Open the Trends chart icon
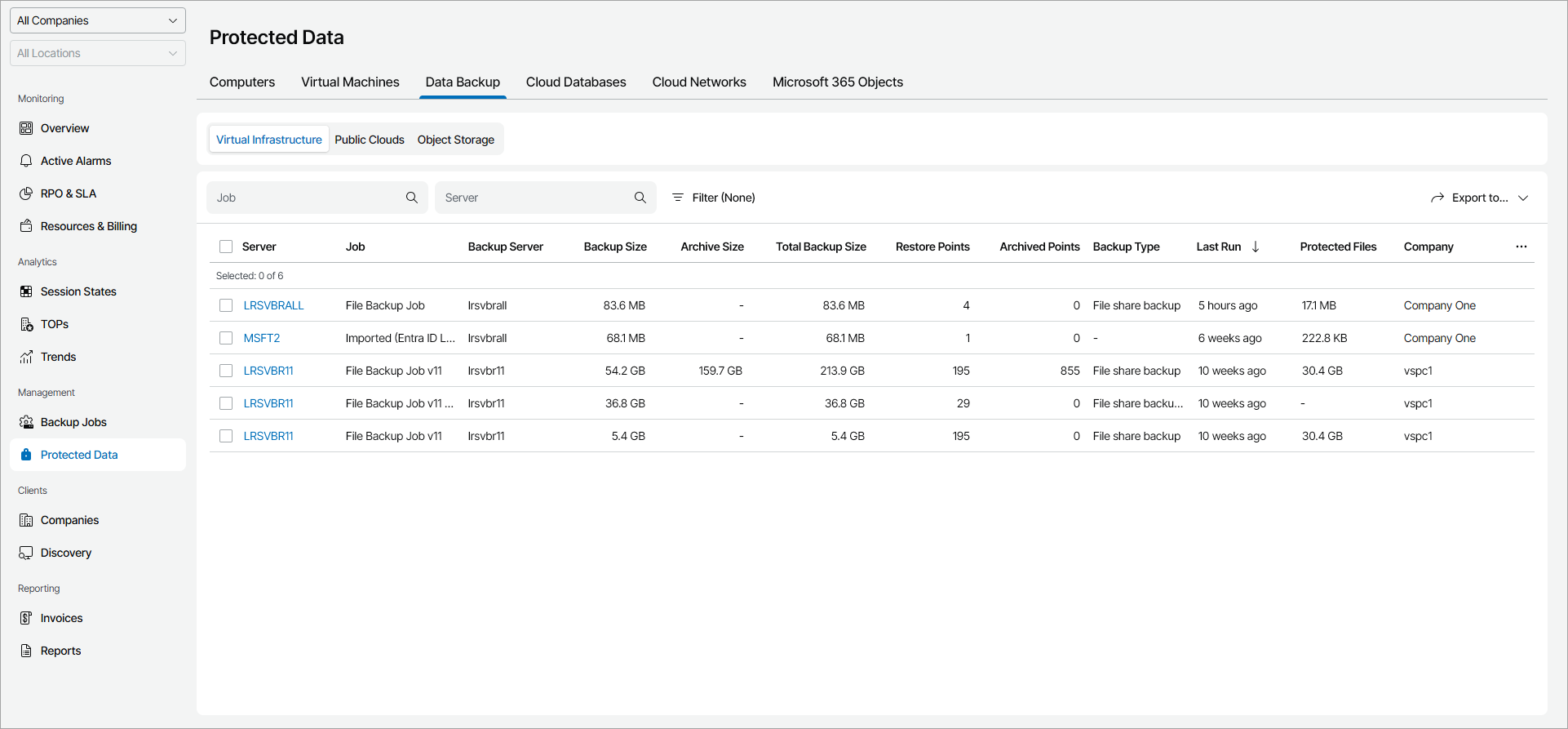 click(x=26, y=357)
